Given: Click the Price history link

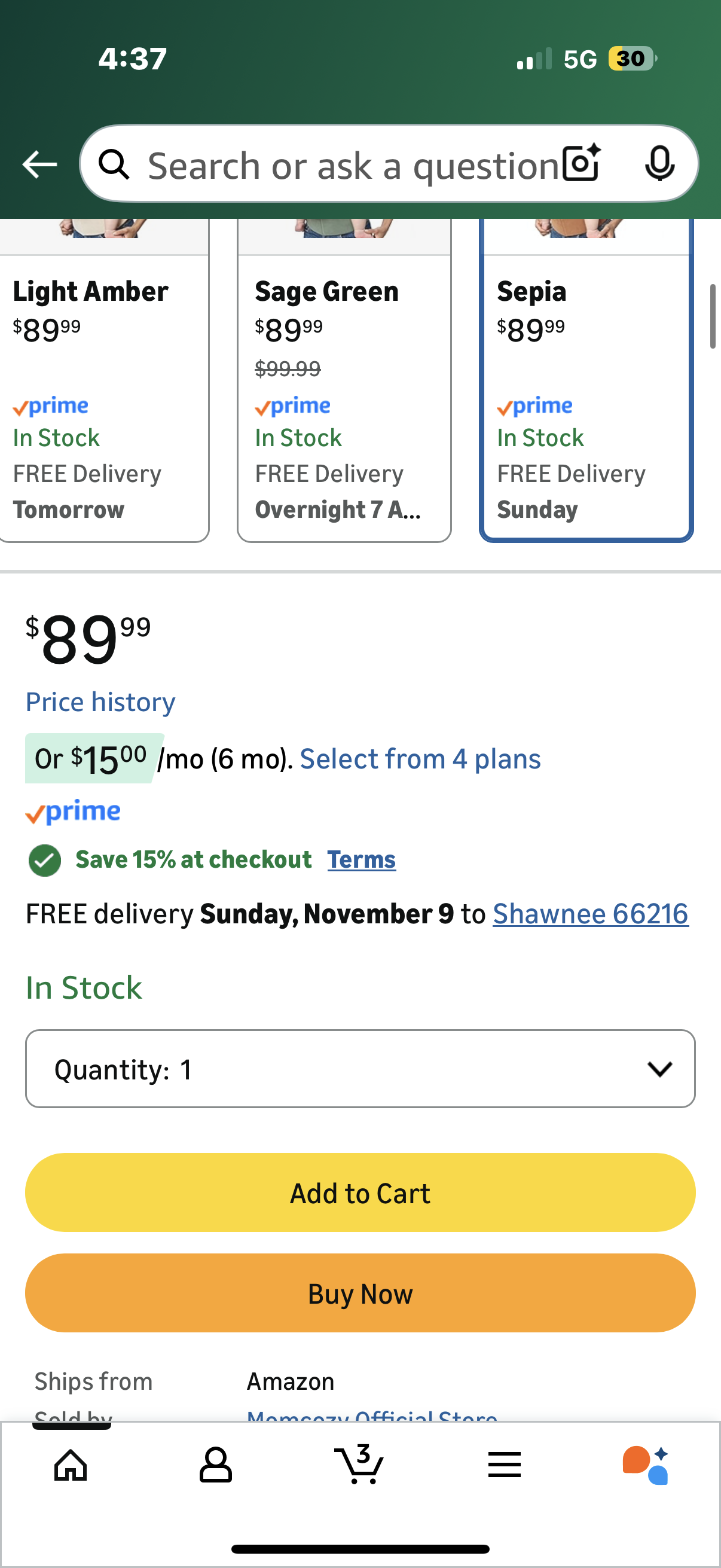Looking at the screenshot, I should coord(100,702).
